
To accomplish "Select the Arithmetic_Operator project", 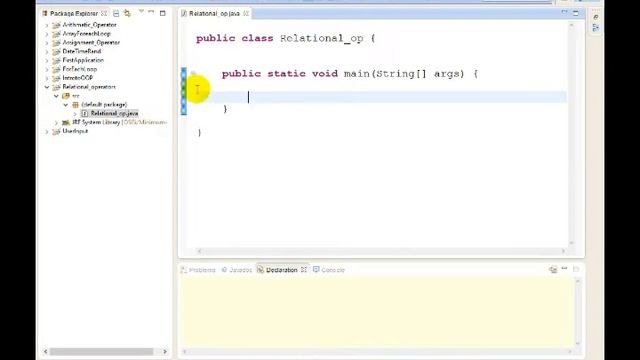I will pos(89,25).
